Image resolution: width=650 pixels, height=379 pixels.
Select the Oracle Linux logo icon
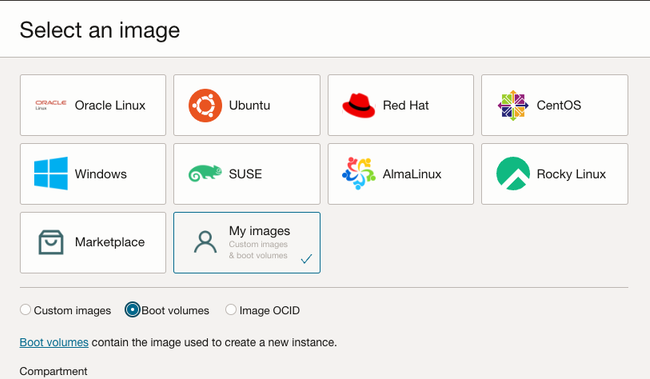coord(51,105)
